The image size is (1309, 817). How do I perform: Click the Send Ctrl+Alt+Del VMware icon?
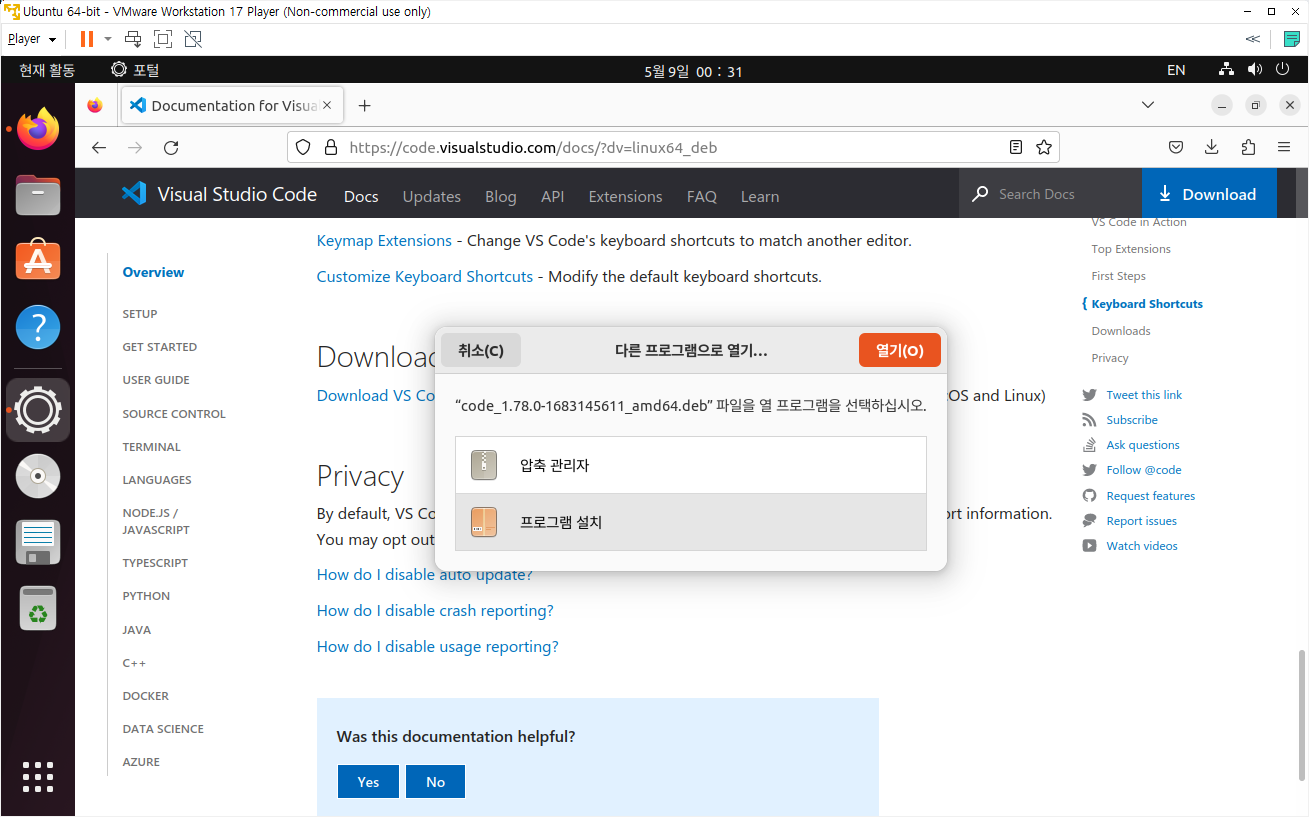pyautogui.click(x=133, y=39)
